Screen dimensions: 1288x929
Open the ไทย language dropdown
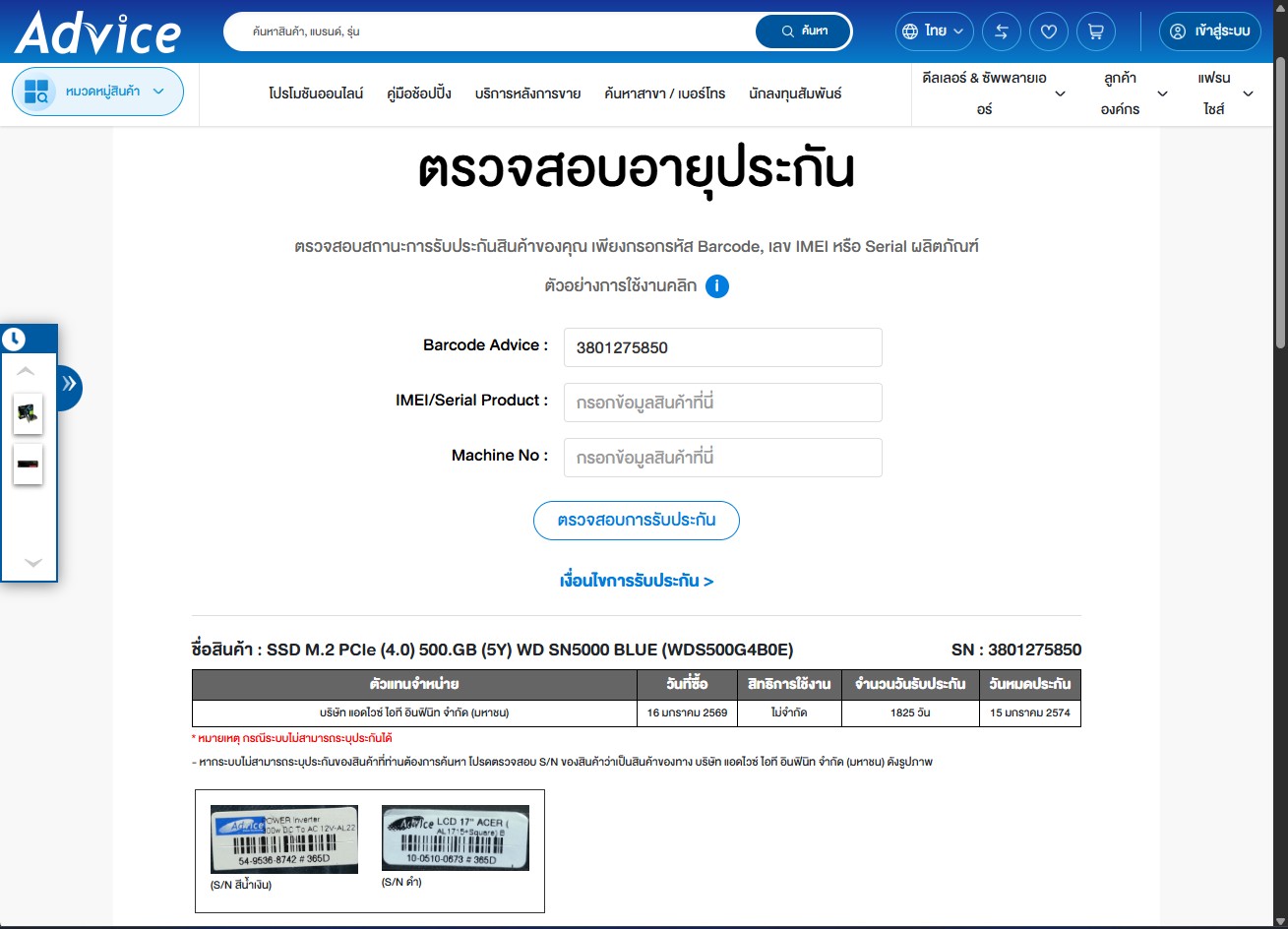coord(934,31)
